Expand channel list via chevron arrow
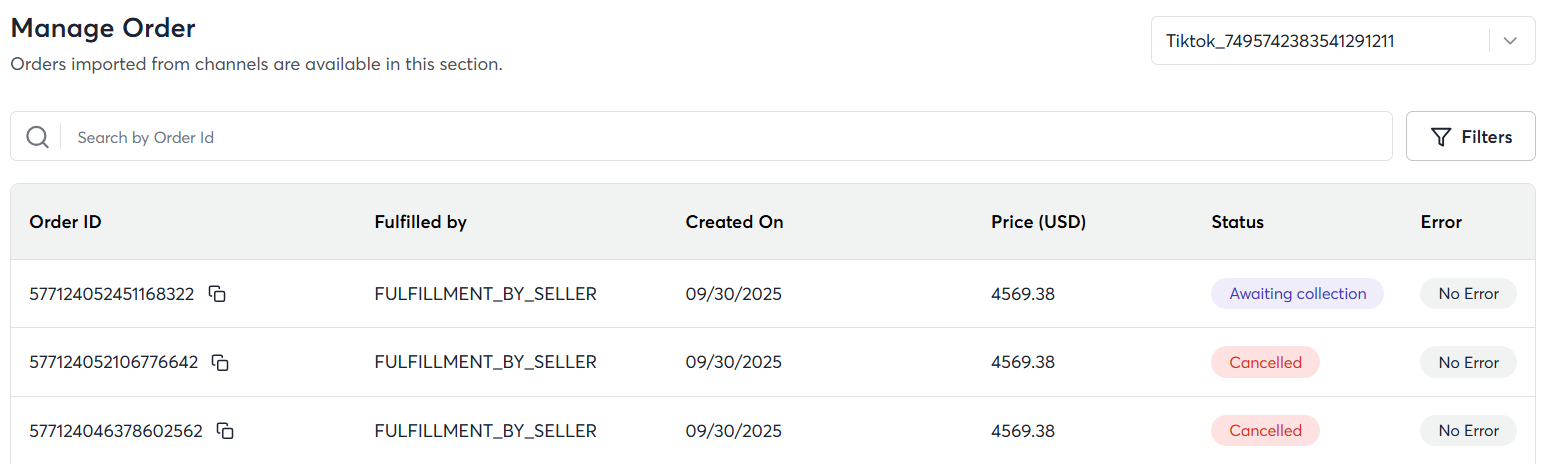This screenshot has width=1545, height=464. 1511,41
